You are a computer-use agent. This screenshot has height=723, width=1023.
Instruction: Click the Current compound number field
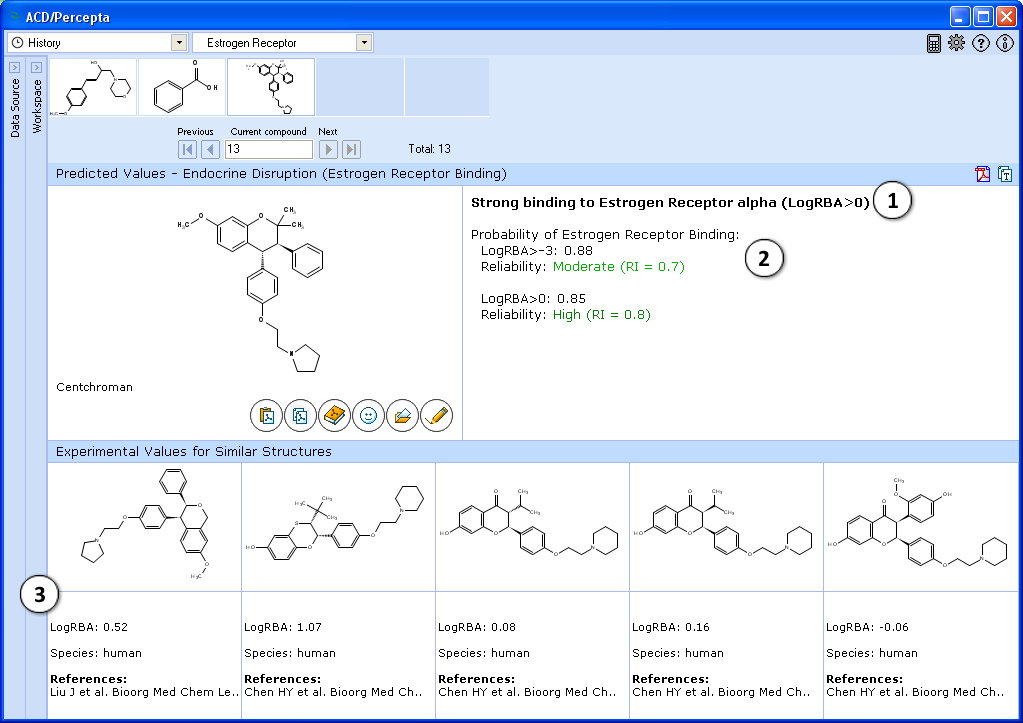pyautogui.click(x=268, y=149)
